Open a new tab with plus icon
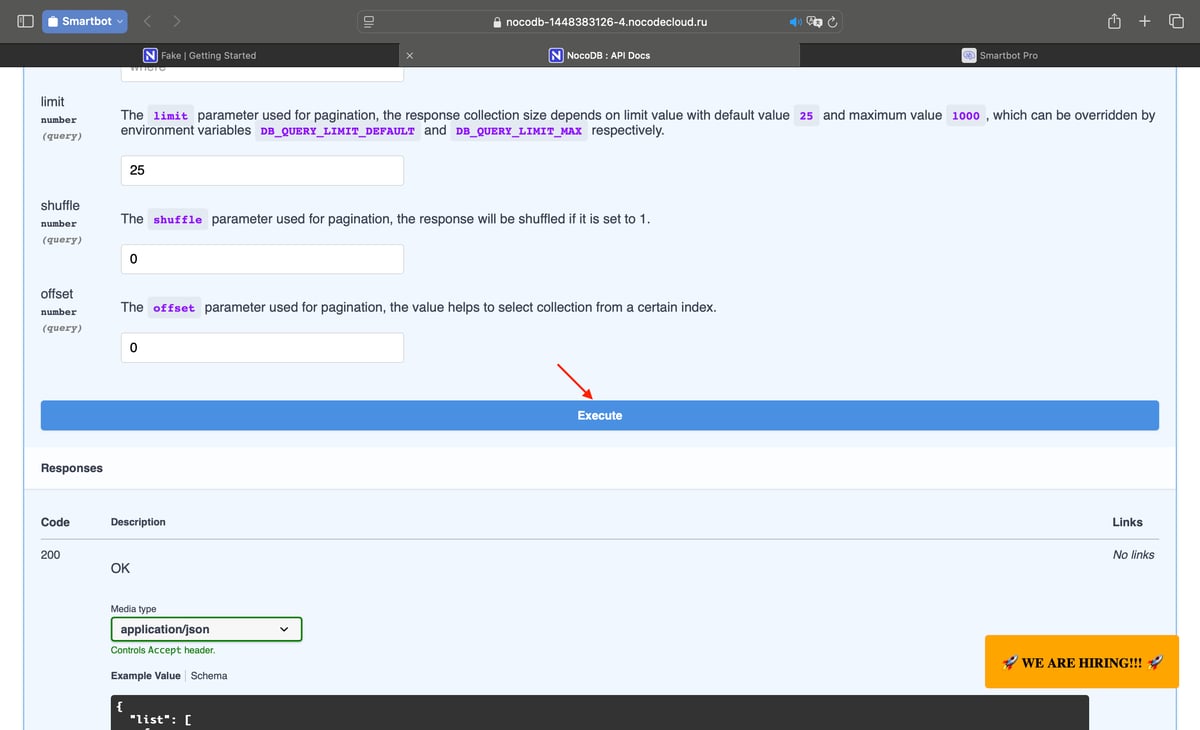 1145,21
